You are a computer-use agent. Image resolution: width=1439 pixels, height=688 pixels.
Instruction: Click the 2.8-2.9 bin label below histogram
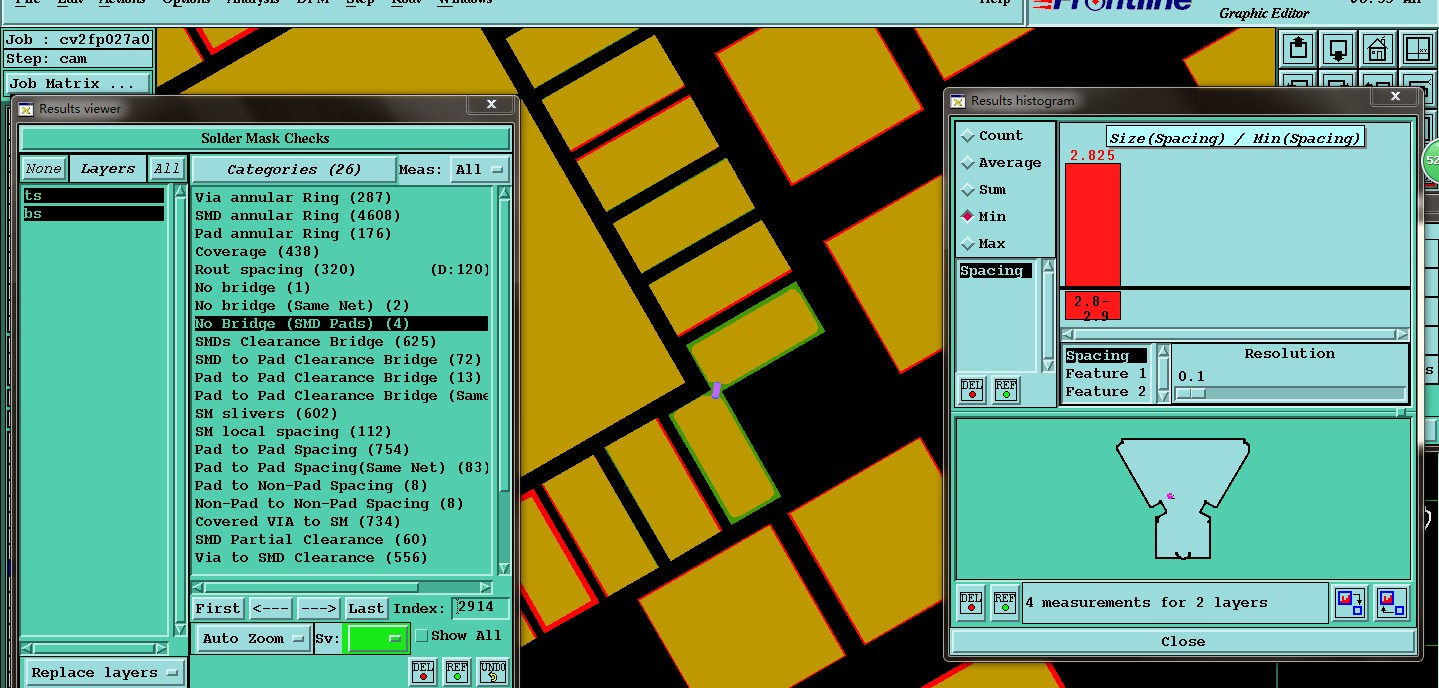1092,307
